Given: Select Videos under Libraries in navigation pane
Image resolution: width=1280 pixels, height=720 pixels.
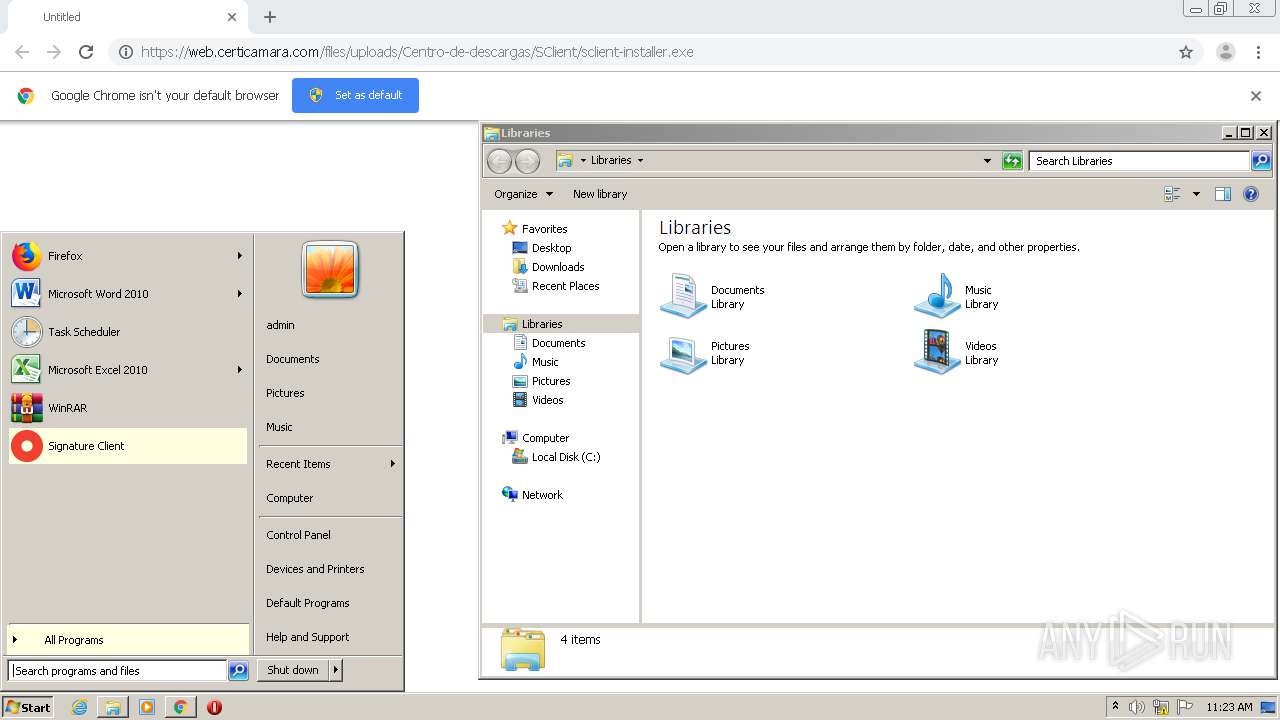Looking at the screenshot, I should [x=548, y=400].
